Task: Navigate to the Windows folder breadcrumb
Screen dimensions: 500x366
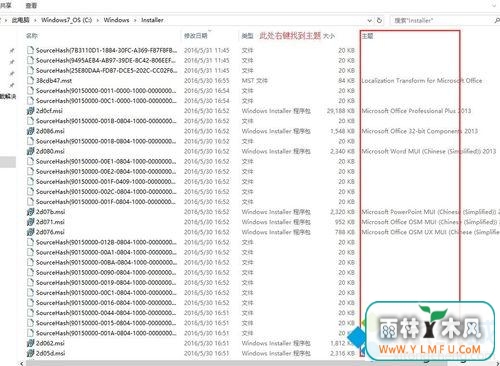Action: coord(116,20)
